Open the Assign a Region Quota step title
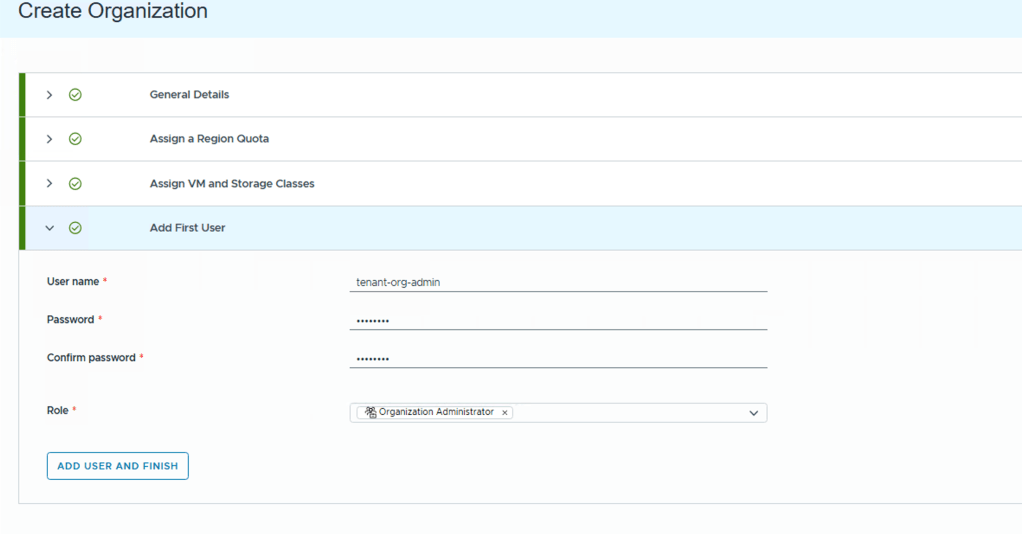The width and height of the screenshot is (1022, 534). point(209,139)
